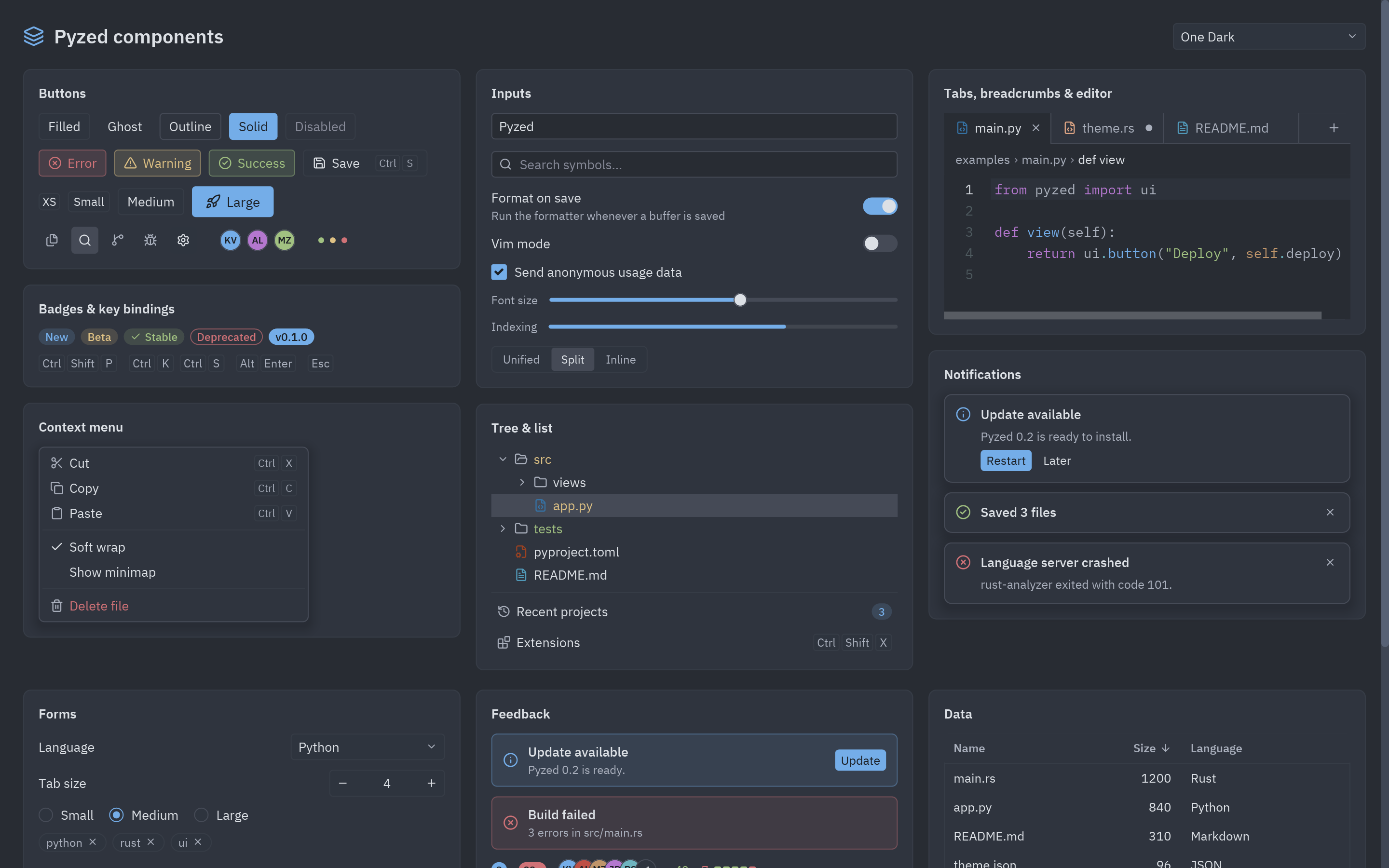Select the KV avatar
The width and height of the screenshot is (1389, 868).
pos(230,240)
